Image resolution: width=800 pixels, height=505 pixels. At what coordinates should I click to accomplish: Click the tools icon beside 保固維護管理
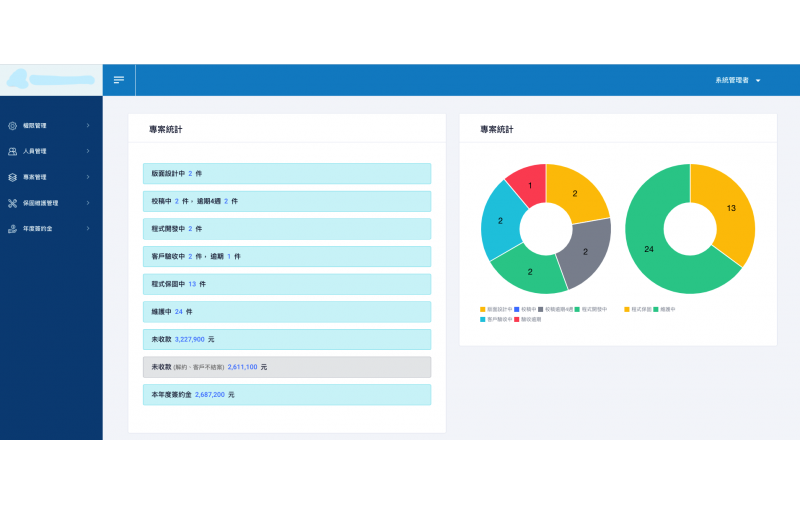tap(12, 203)
